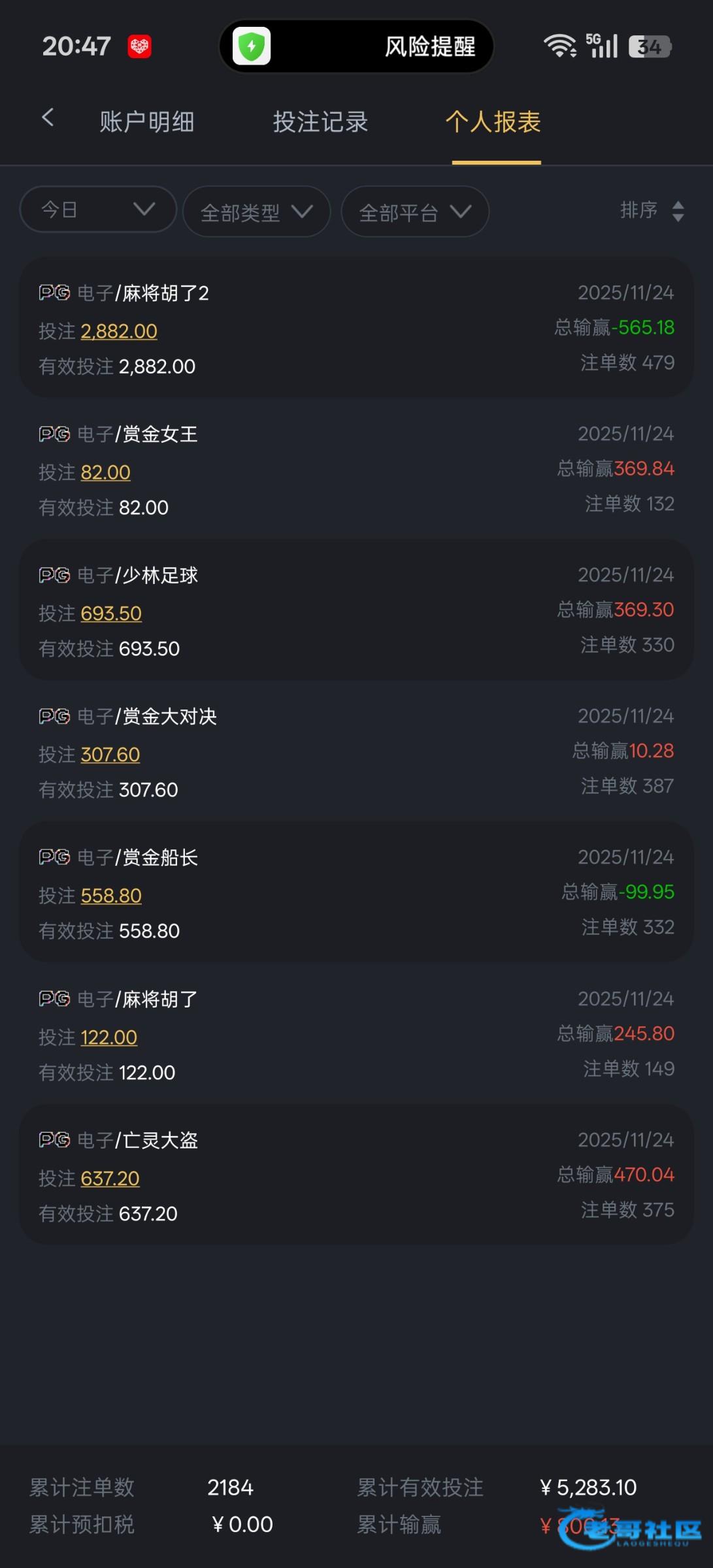Expand the 全部平台 platform filter
The width and height of the screenshot is (713, 1568).
point(415,212)
